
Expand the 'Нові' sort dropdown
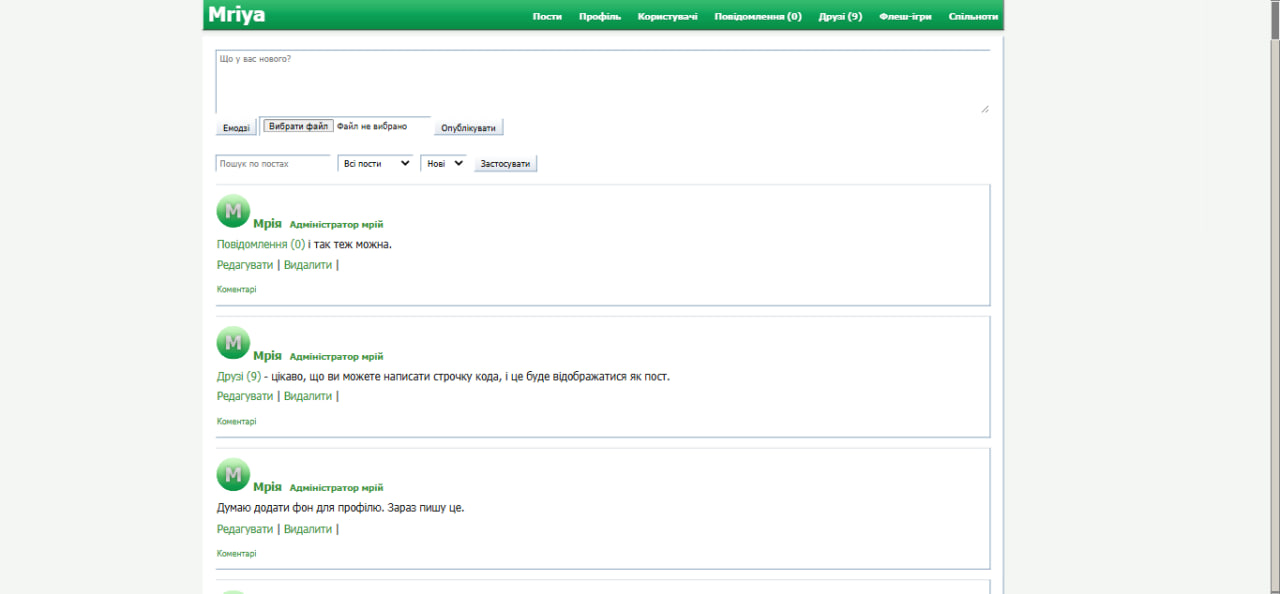click(x=444, y=163)
